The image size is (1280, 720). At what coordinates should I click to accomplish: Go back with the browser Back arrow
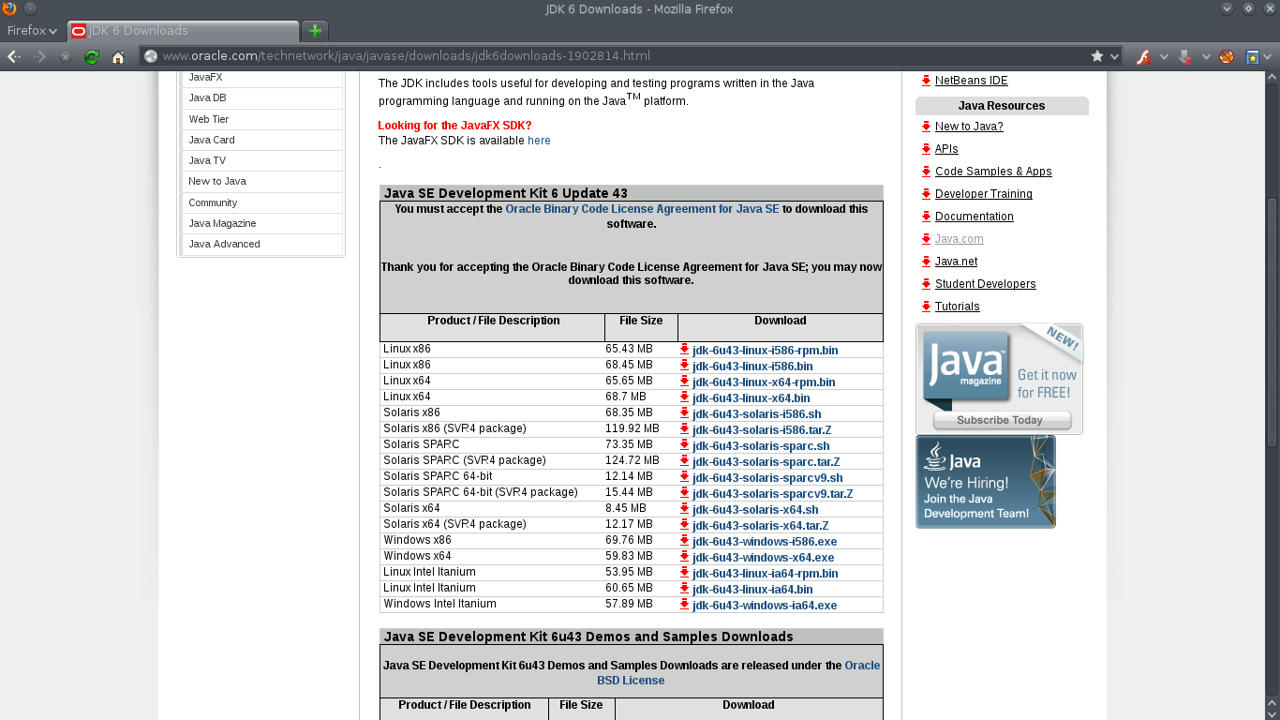click(x=13, y=57)
